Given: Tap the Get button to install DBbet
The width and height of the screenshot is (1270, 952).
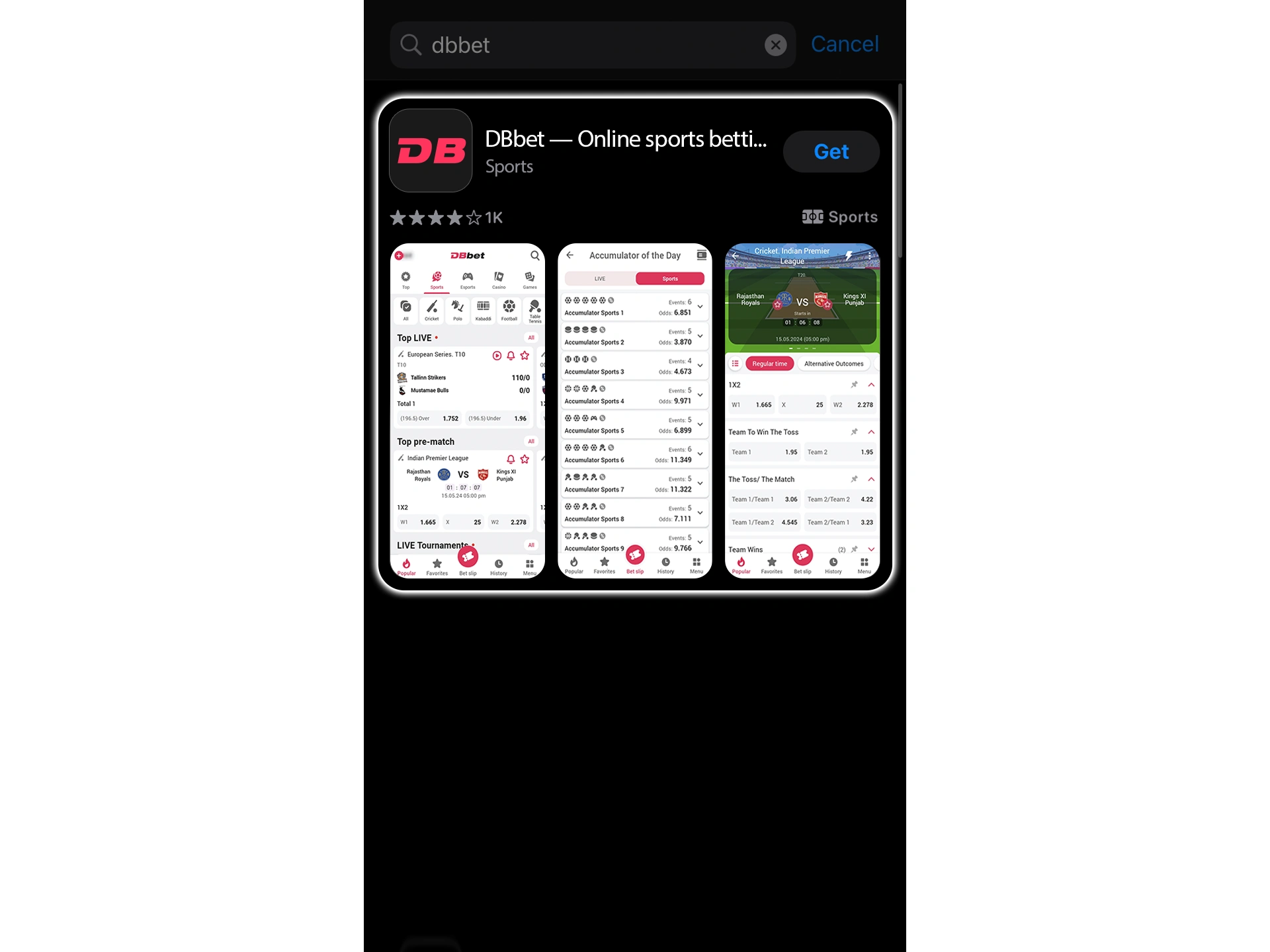Looking at the screenshot, I should pos(829,151).
